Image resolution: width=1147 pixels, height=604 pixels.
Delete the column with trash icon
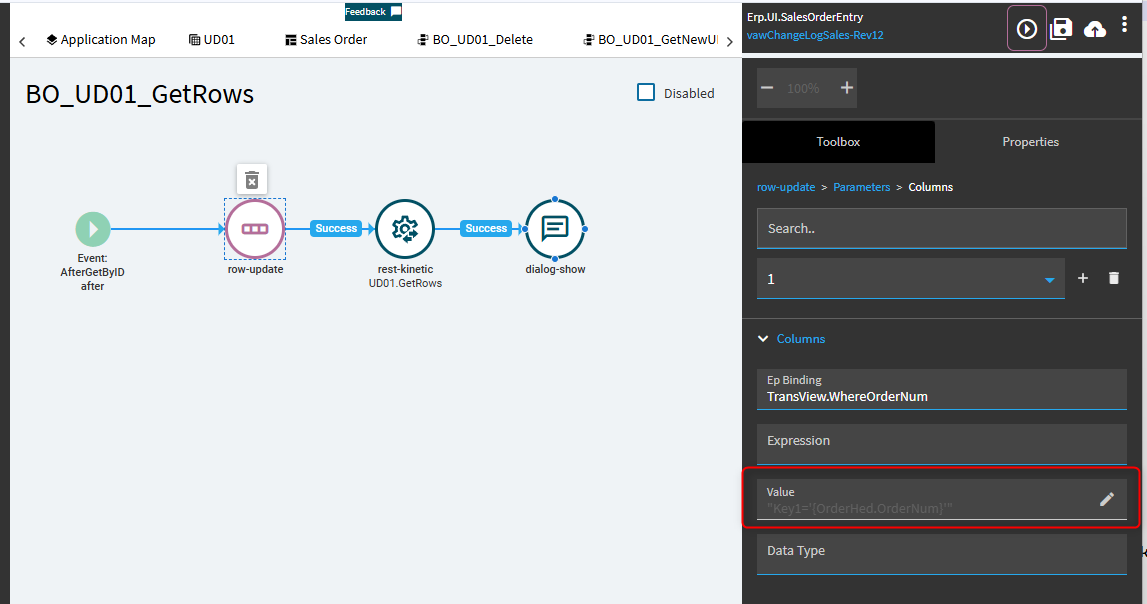[1113, 278]
